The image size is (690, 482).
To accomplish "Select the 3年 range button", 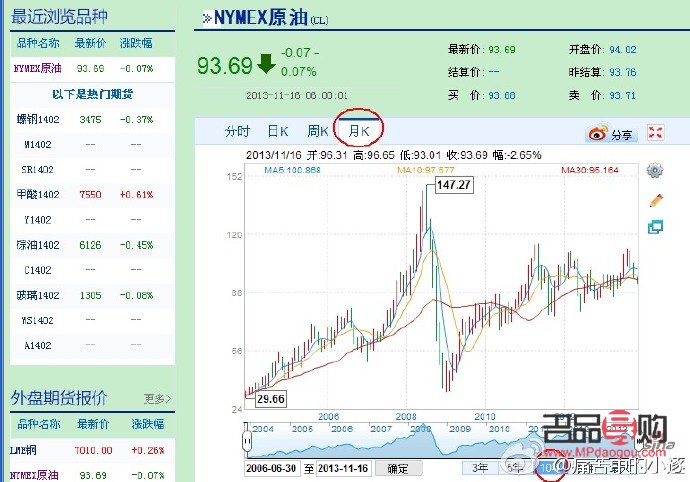I will coord(480,468).
